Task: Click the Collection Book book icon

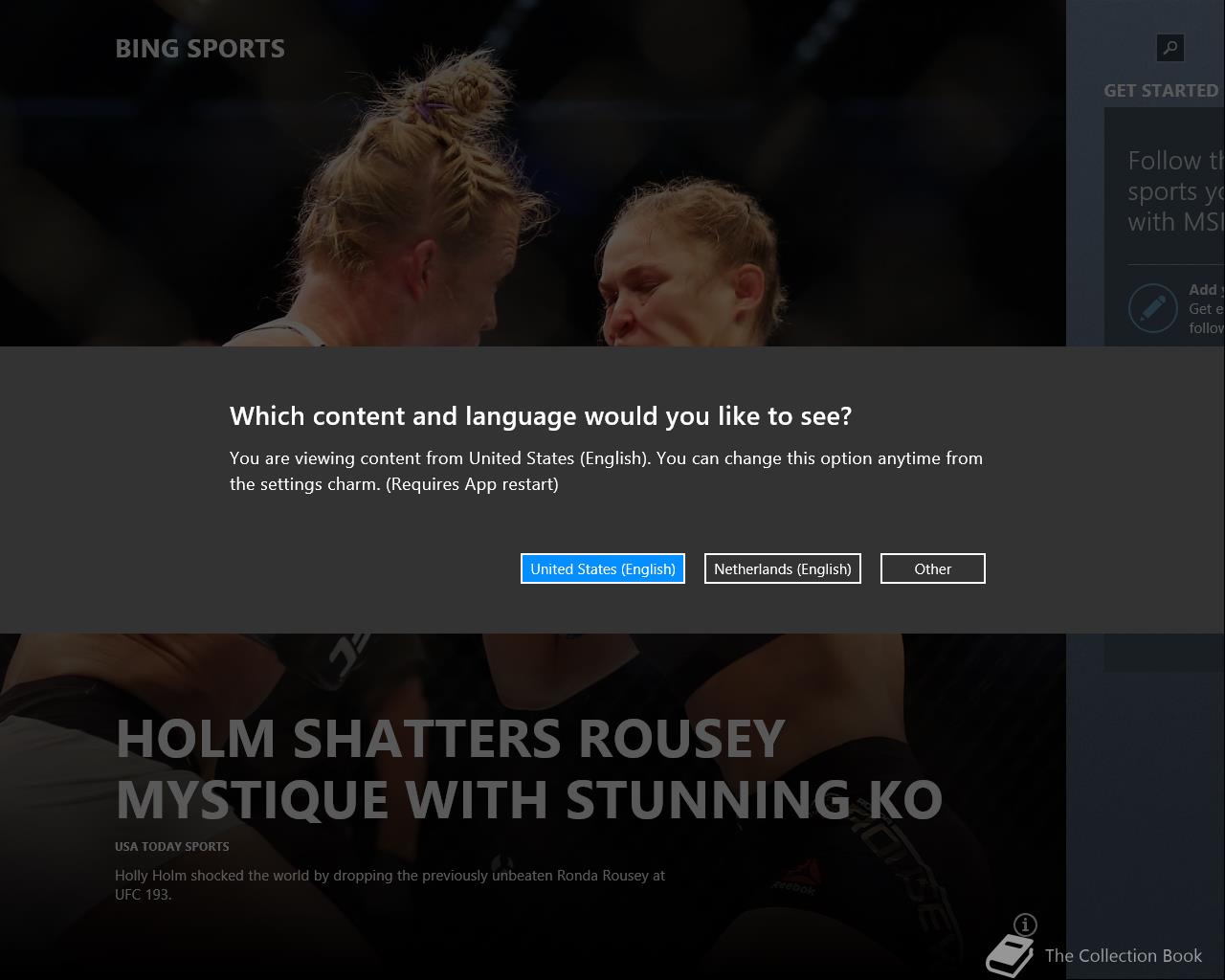Action: point(1010,954)
